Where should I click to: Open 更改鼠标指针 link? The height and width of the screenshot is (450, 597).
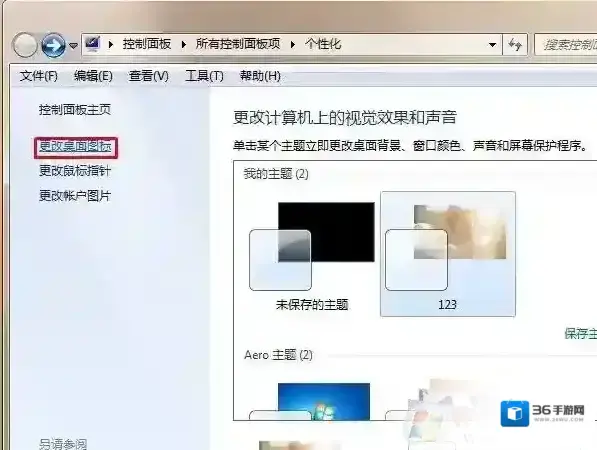pyautogui.click(x=75, y=171)
